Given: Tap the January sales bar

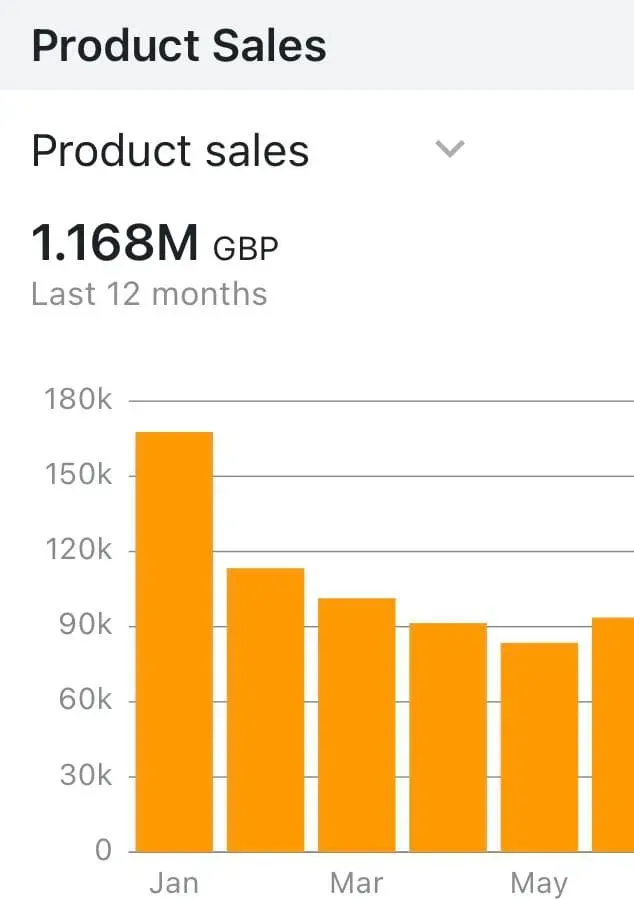Looking at the screenshot, I should click(174, 642).
